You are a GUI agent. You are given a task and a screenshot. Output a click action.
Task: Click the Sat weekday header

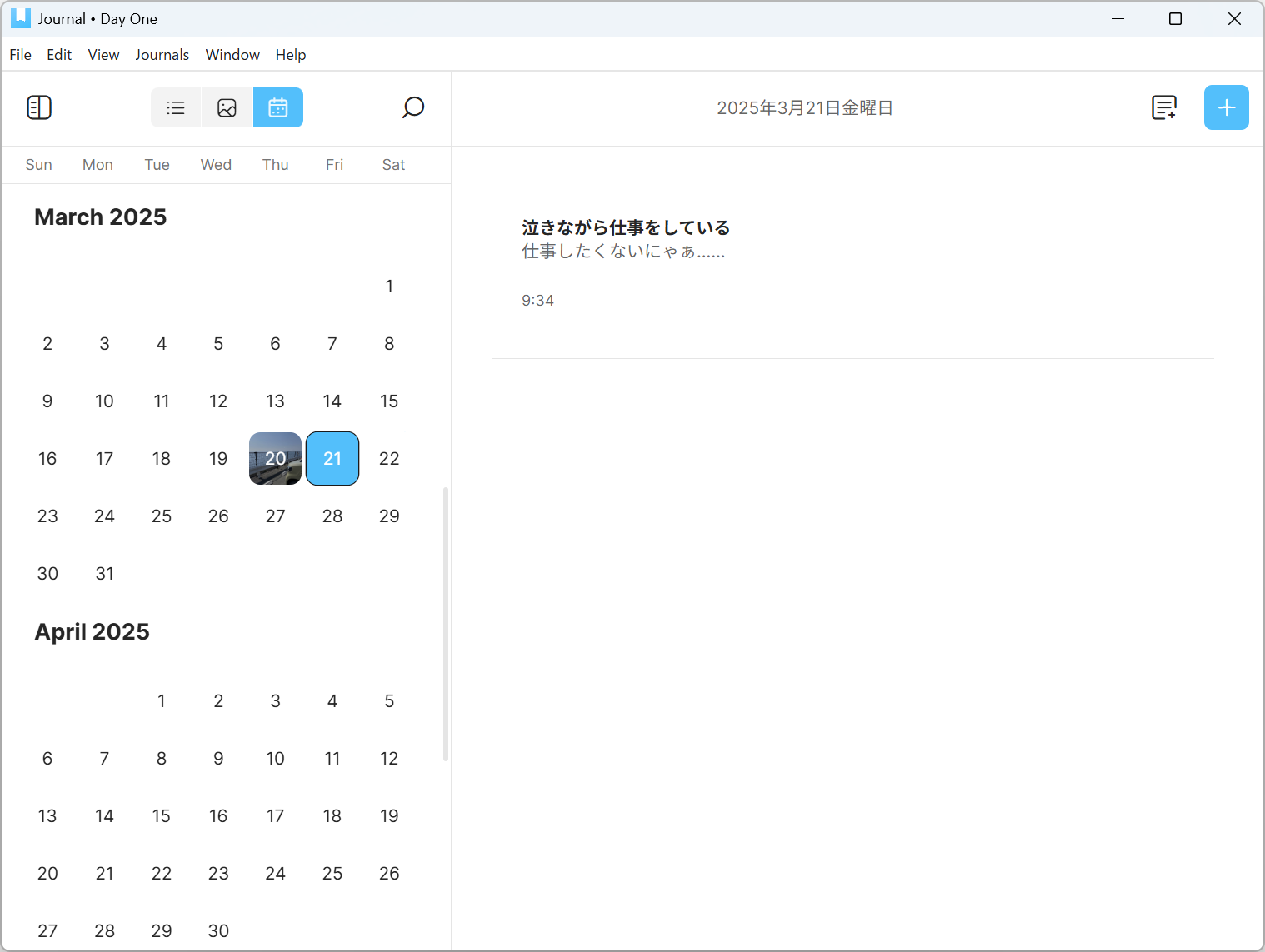click(x=393, y=165)
